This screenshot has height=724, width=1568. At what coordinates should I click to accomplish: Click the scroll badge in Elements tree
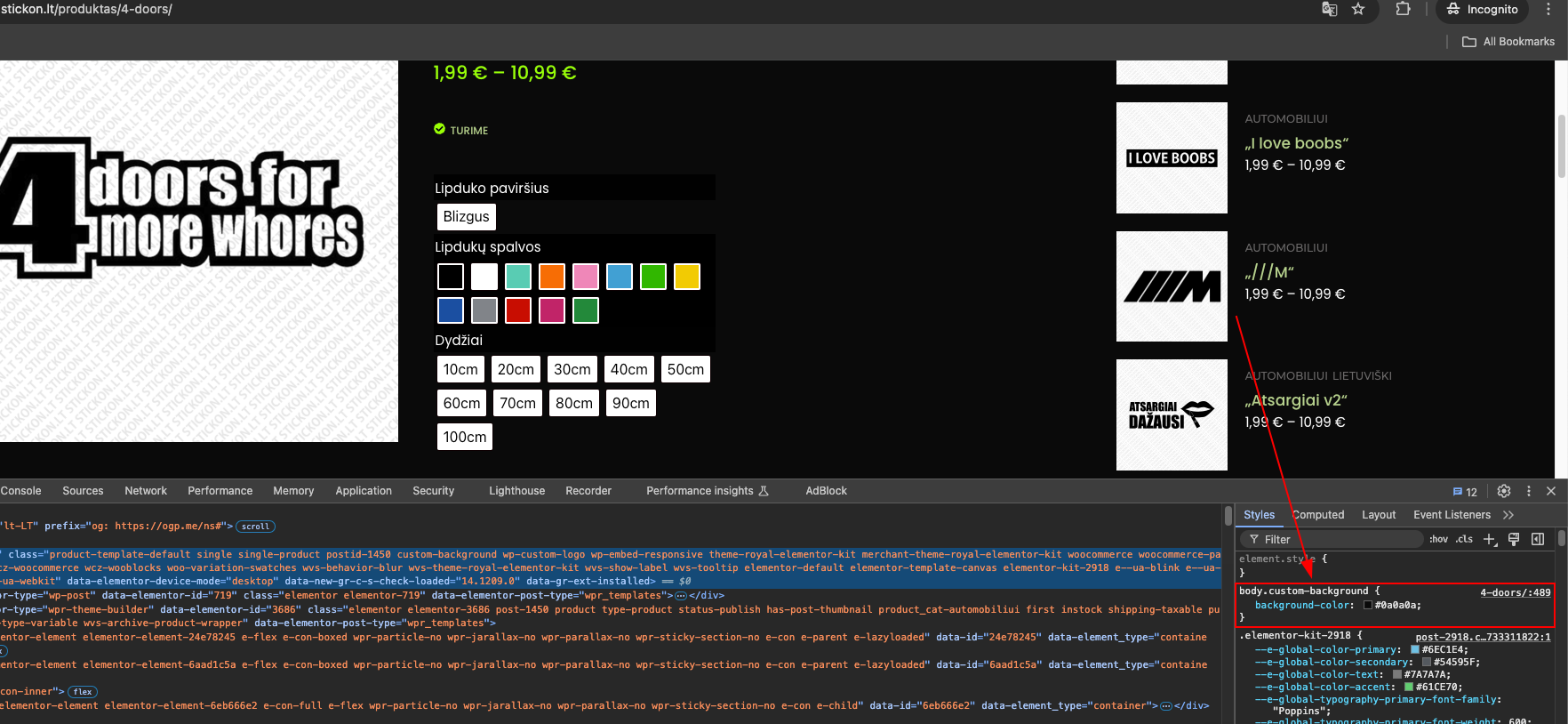pyautogui.click(x=255, y=527)
